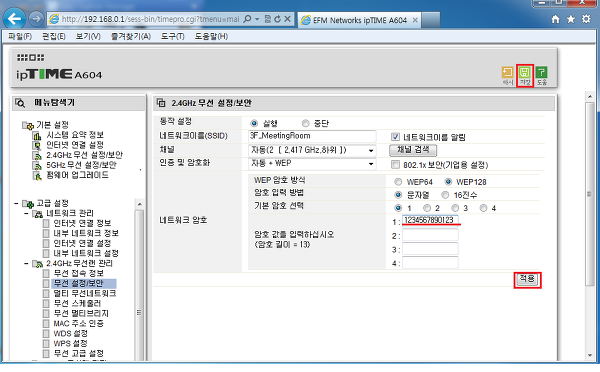Click the search magnifier in address bar

(247, 19)
